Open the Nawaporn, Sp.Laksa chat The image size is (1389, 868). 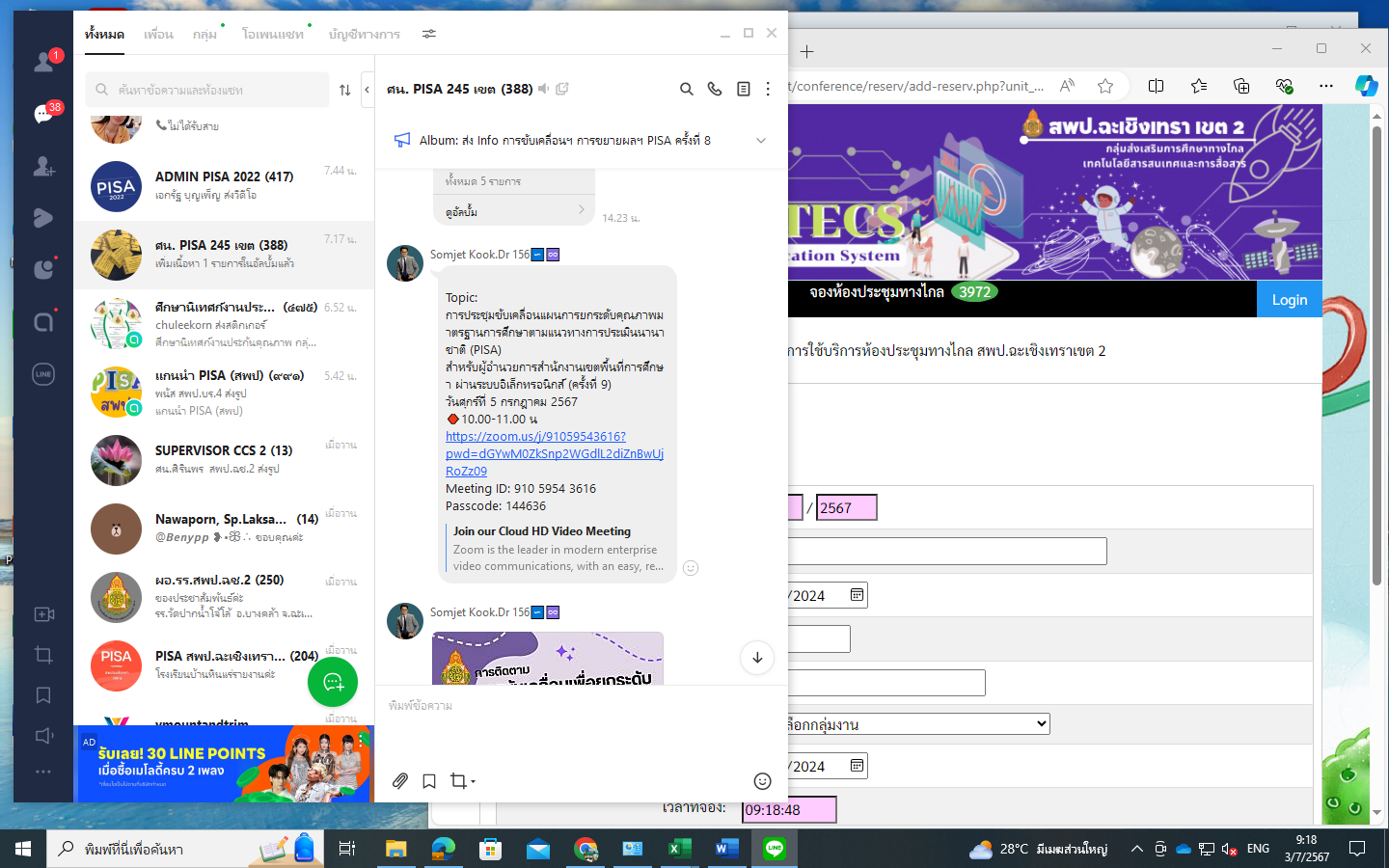point(224,529)
